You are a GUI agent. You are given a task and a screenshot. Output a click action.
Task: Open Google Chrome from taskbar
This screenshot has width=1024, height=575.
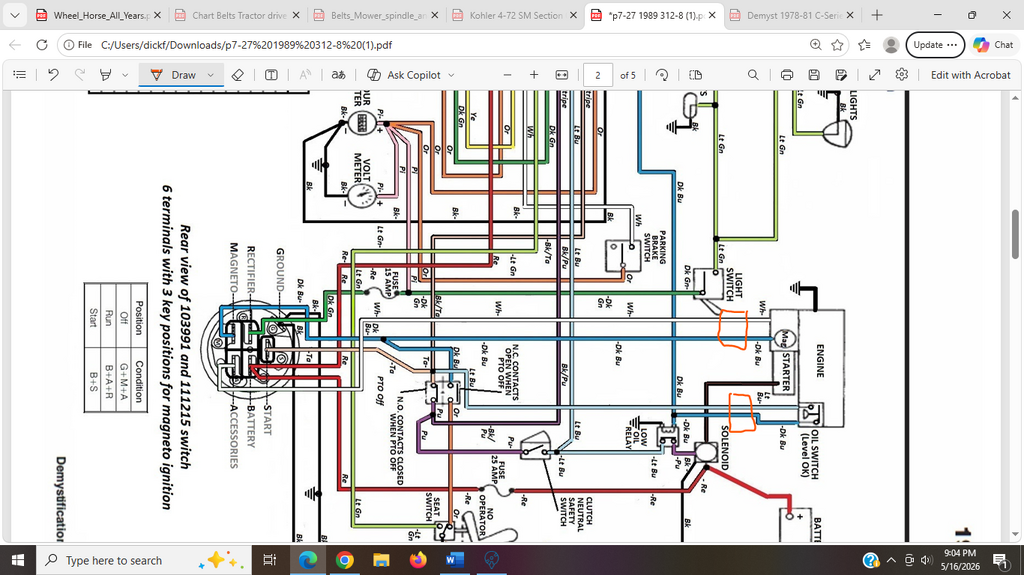click(344, 560)
